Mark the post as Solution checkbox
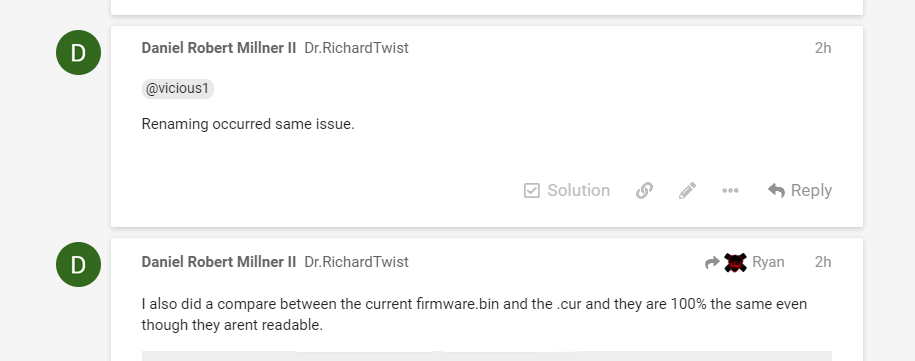 coord(532,191)
